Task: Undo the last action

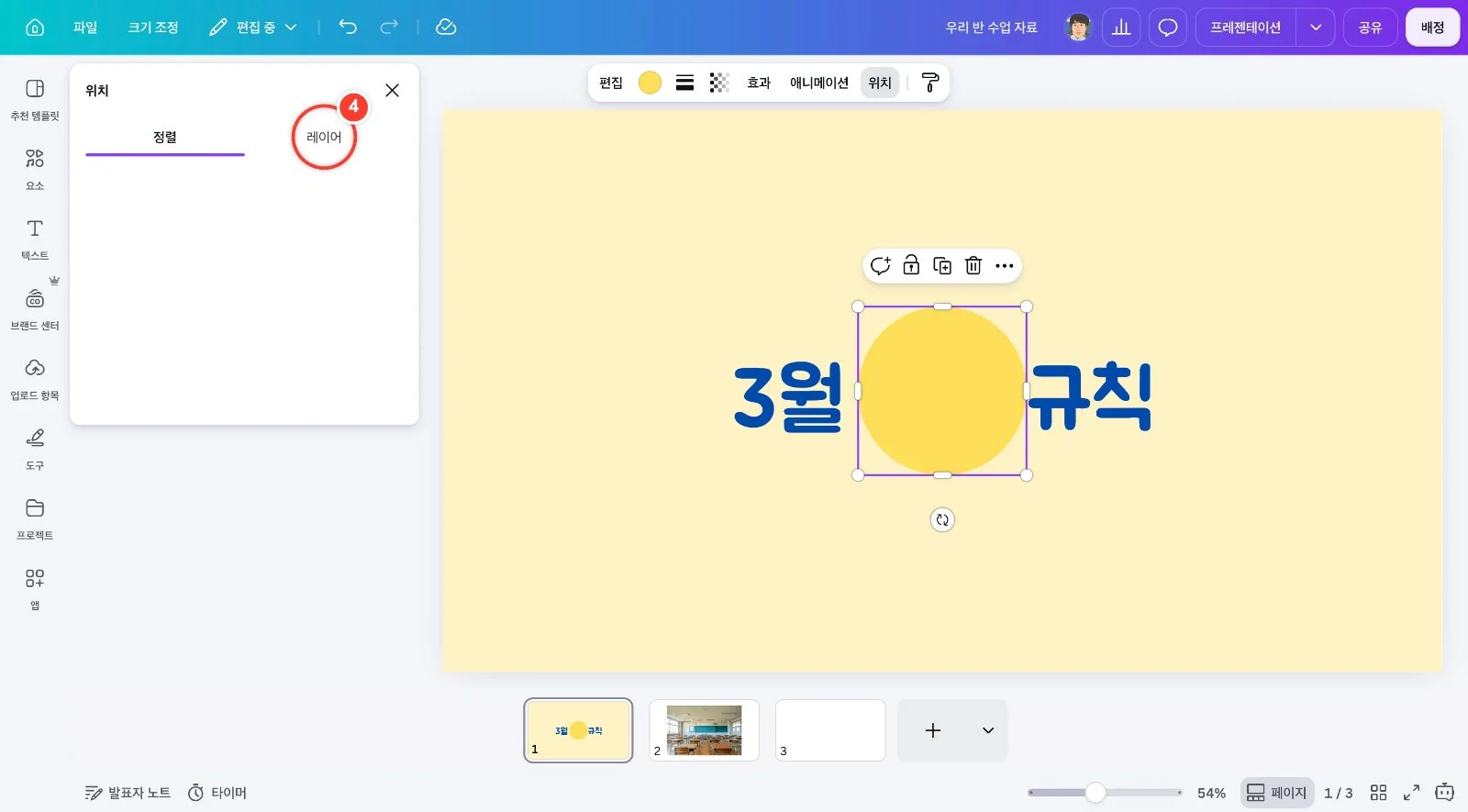Action: (348, 27)
